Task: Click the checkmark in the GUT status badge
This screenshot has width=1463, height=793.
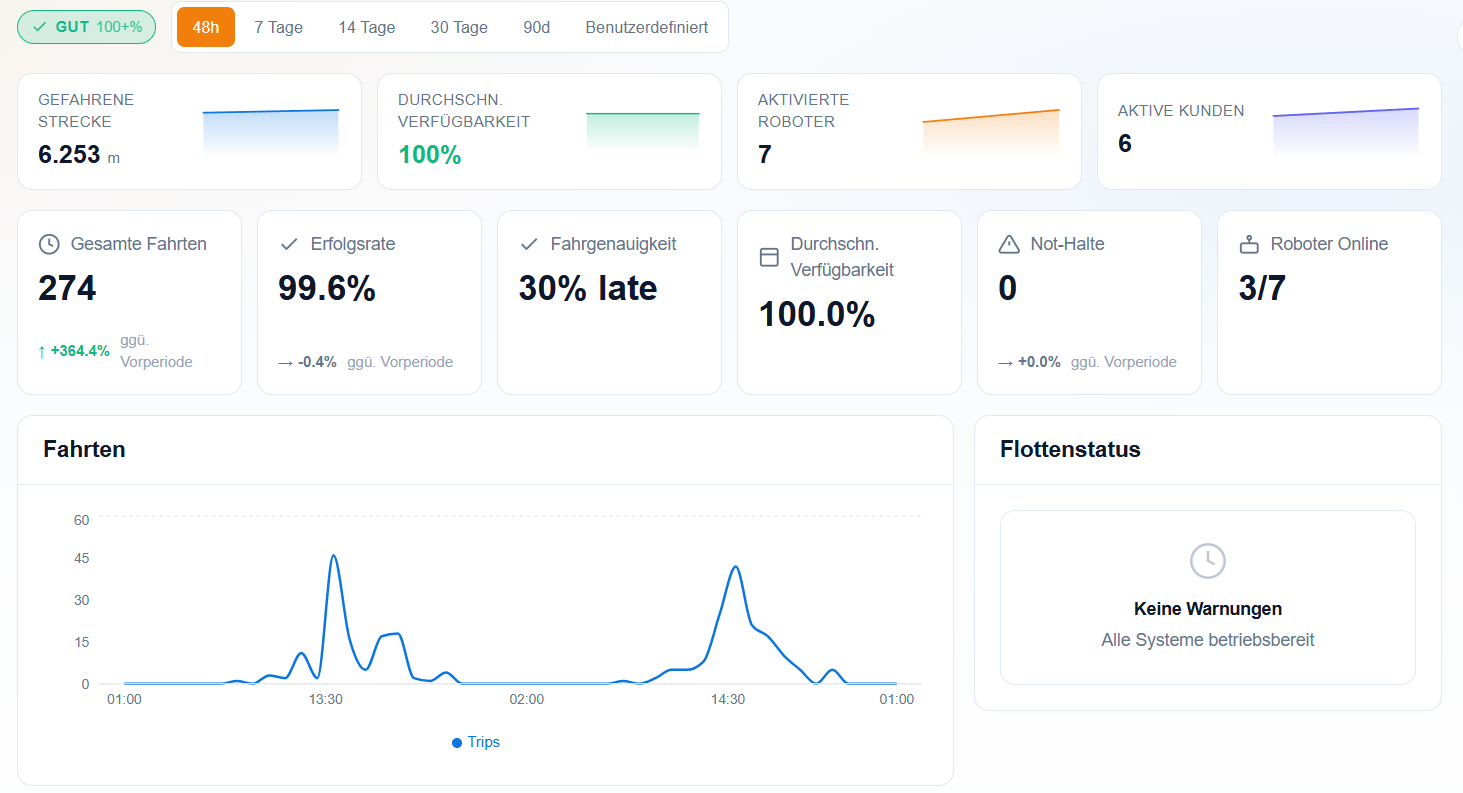Action: (x=40, y=27)
